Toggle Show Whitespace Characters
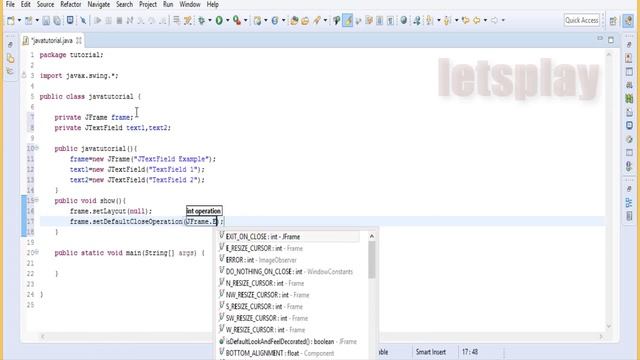The image size is (640, 360). (390, 20)
